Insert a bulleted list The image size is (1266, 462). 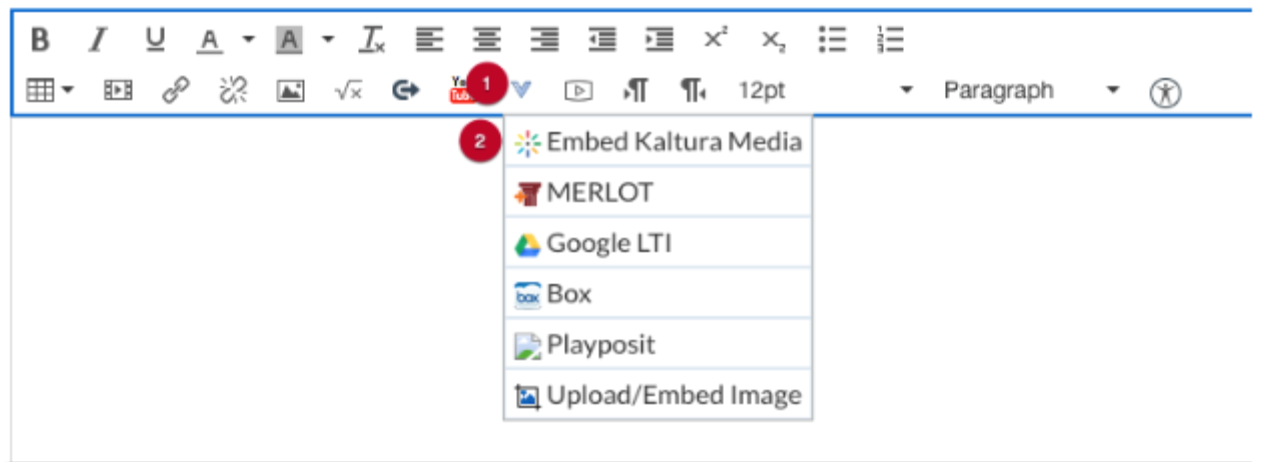point(832,40)
